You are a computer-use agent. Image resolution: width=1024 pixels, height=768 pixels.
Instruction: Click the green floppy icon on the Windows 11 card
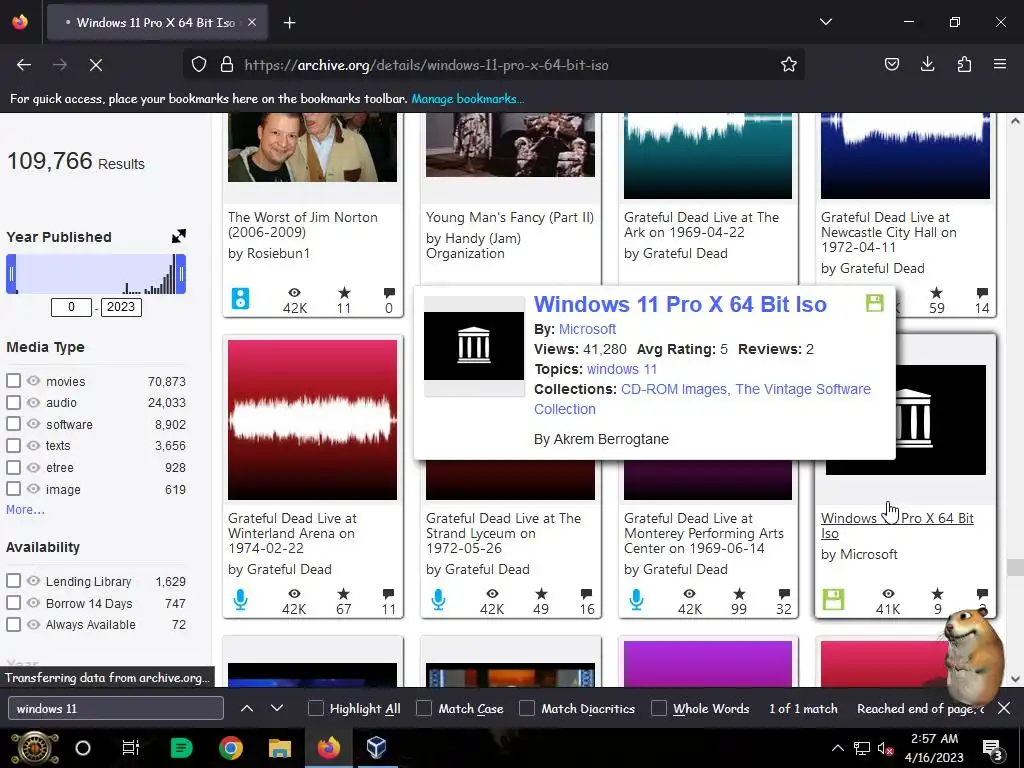[x=833, y=600]
